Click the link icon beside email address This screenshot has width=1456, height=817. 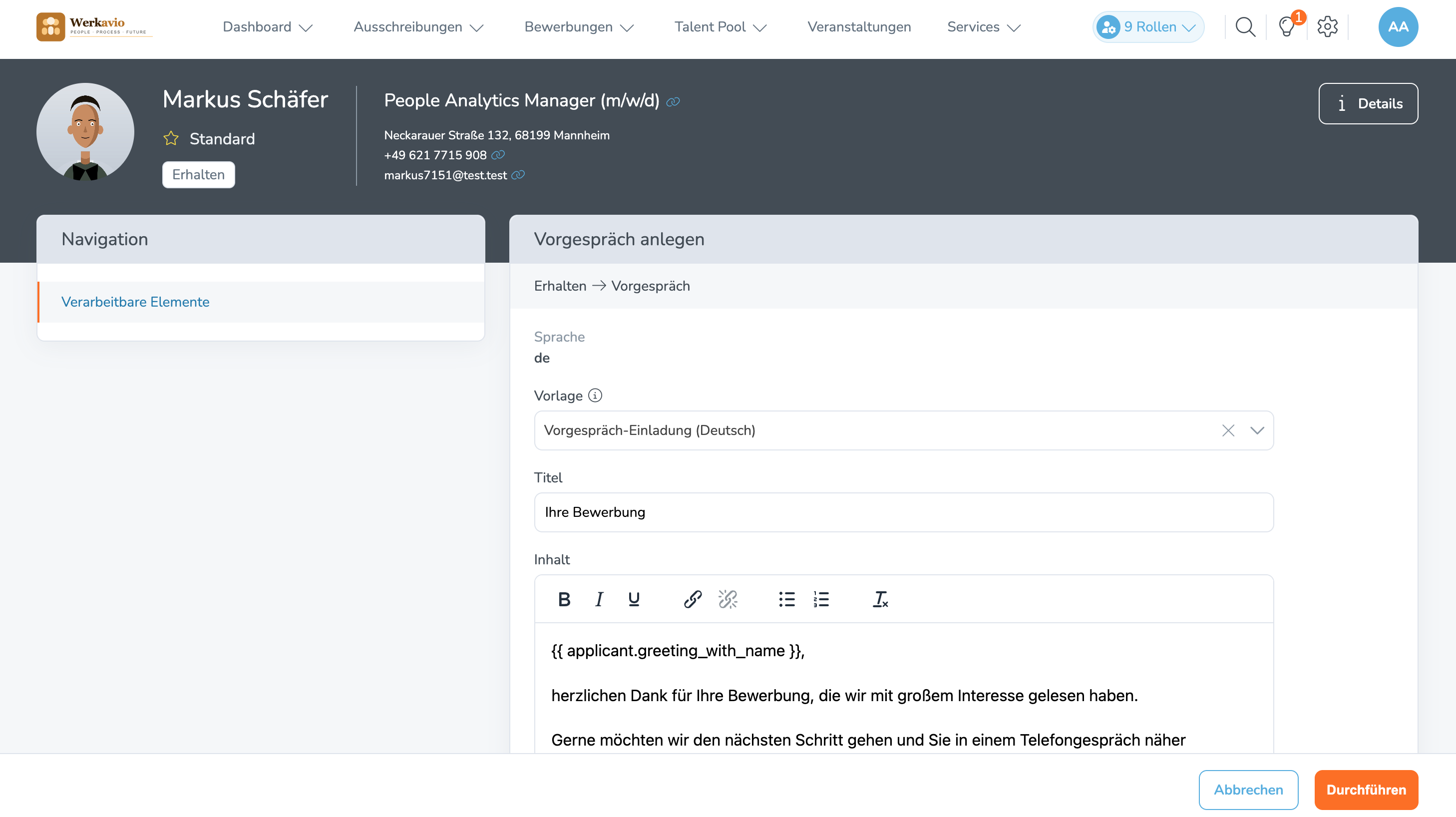coord(518,175)
